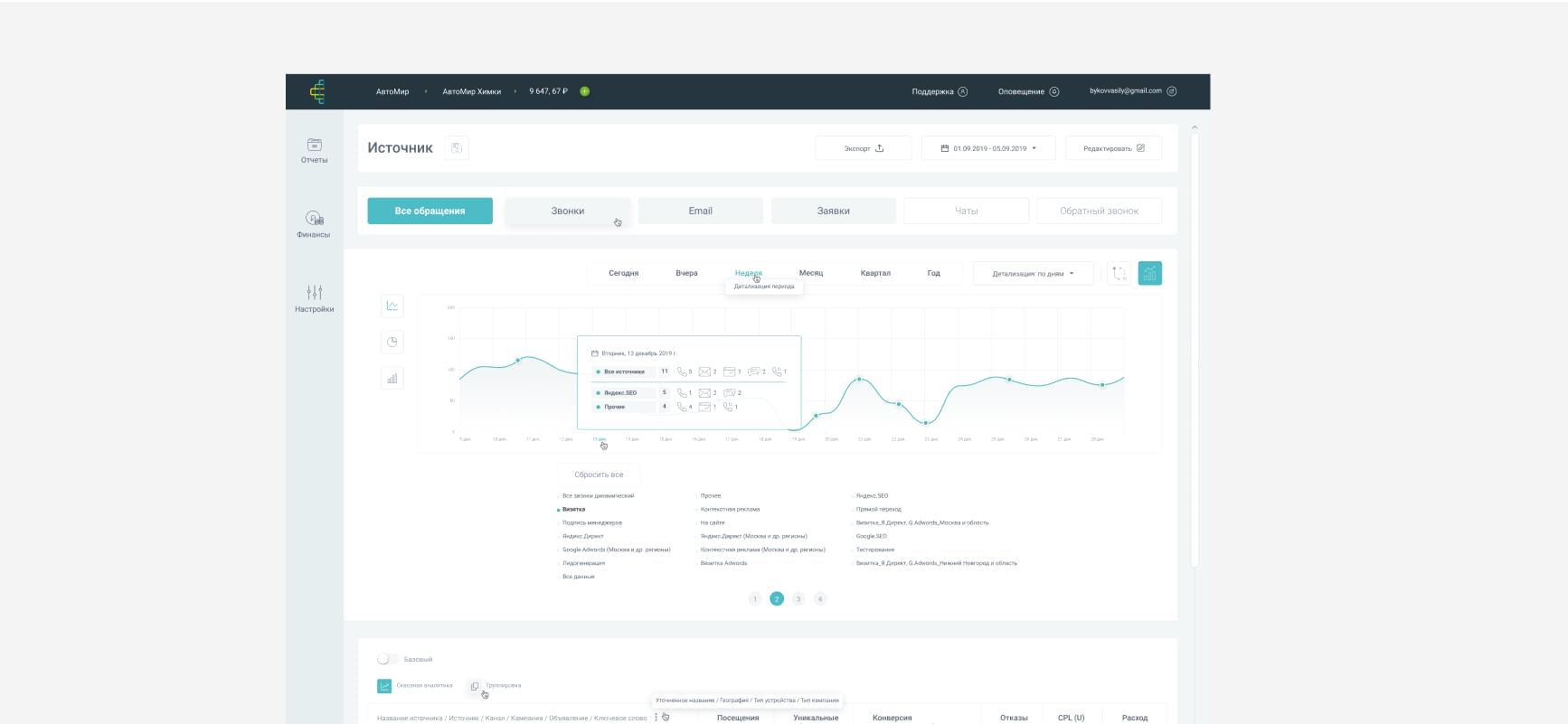Click the Сбросить все button
This screenshot has height=724, width=1568.
point(599,475)
